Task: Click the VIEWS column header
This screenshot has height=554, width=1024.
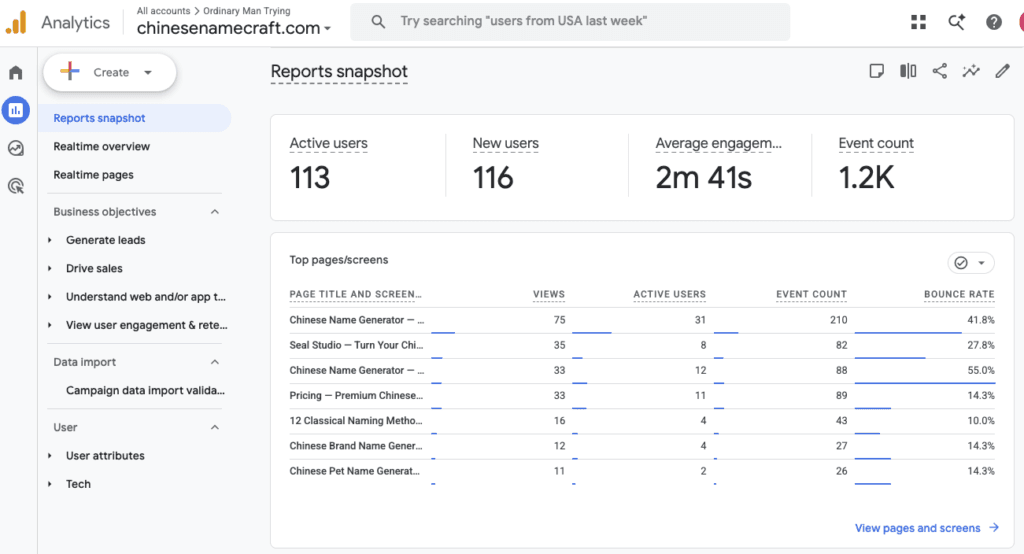Action: pyautogui.click(x=549, y=295)
